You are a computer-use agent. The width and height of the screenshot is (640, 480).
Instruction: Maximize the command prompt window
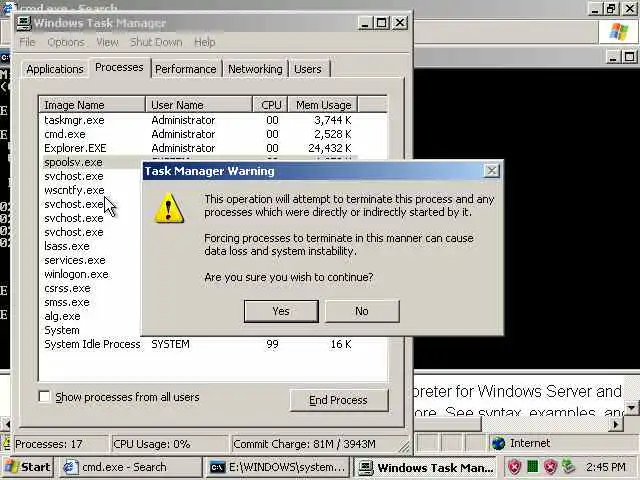coord(629,57)
